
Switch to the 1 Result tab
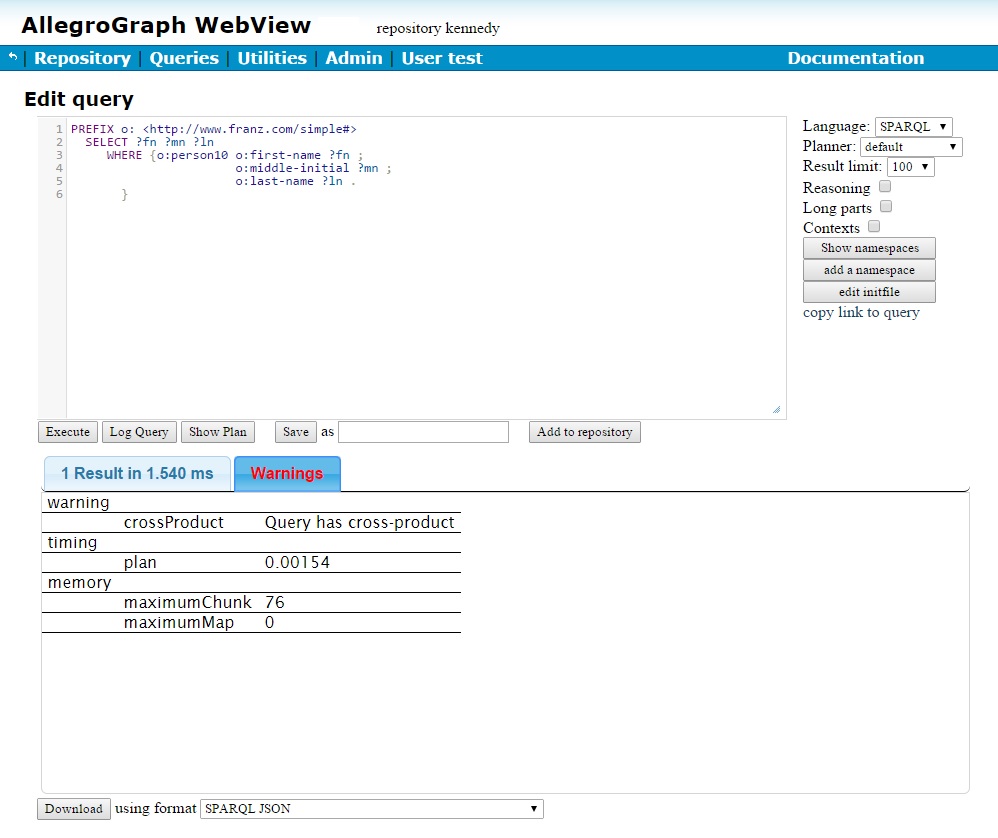point(137,474)
